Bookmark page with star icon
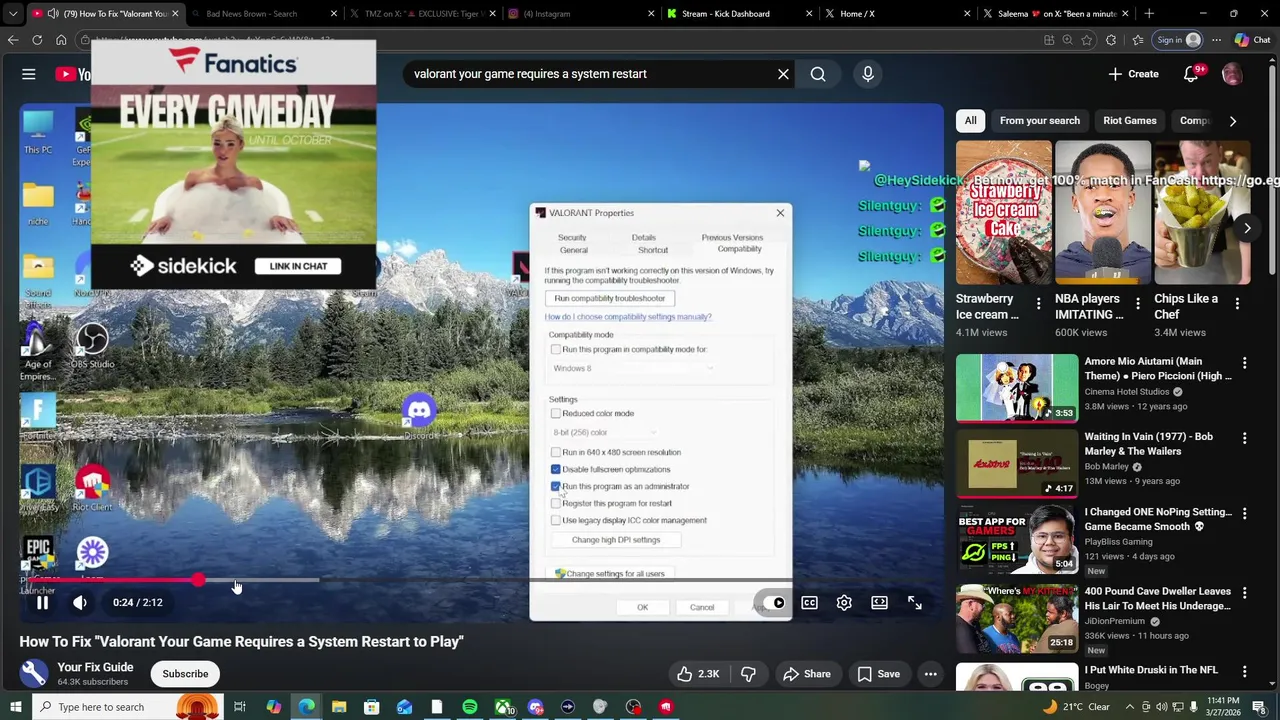 [x=1087, y=40]
